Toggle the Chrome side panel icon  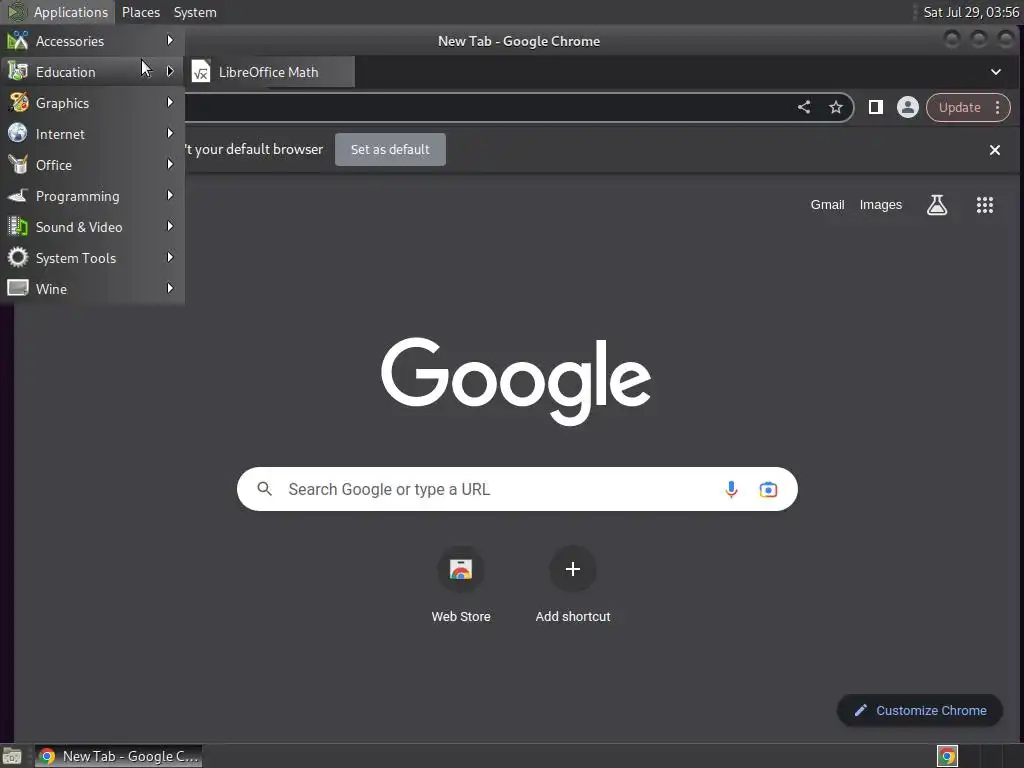coord(876,107)
